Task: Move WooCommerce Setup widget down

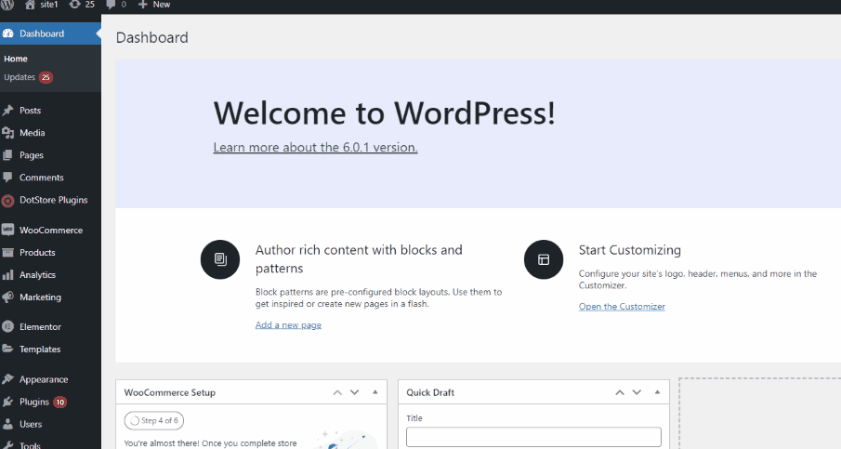Action: click(x=355, y=393)
